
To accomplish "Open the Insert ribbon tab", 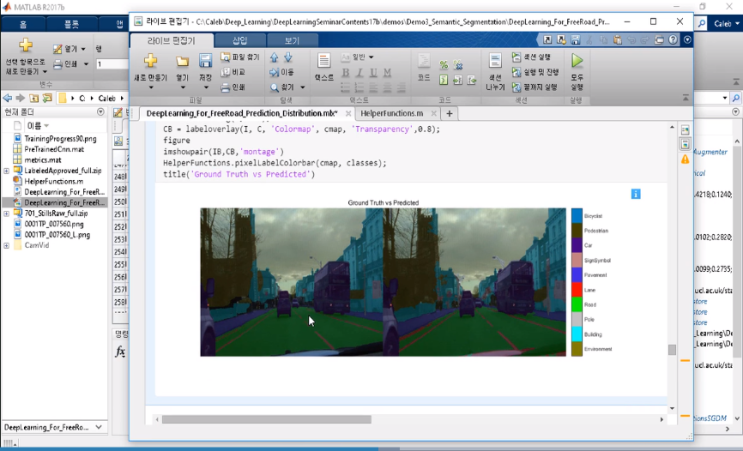I will point(240,41).
